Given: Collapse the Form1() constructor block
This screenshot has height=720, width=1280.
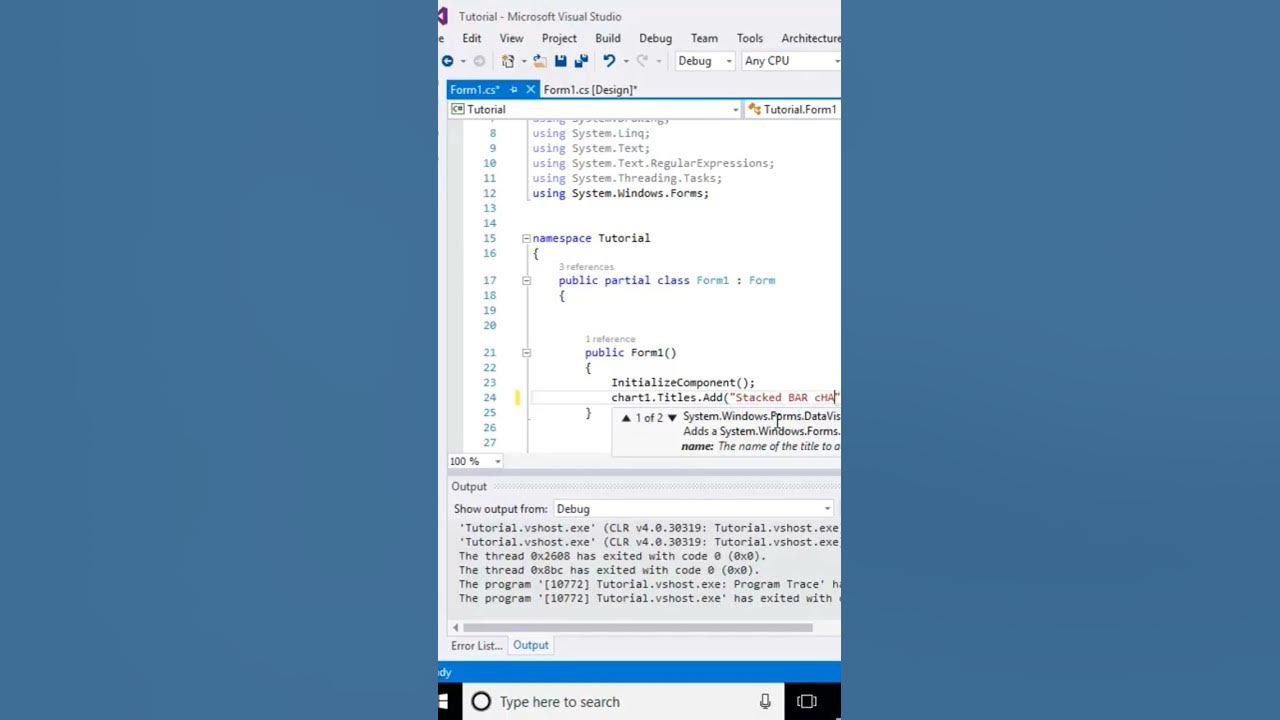Looking at the screenshot, I should 526,353.
